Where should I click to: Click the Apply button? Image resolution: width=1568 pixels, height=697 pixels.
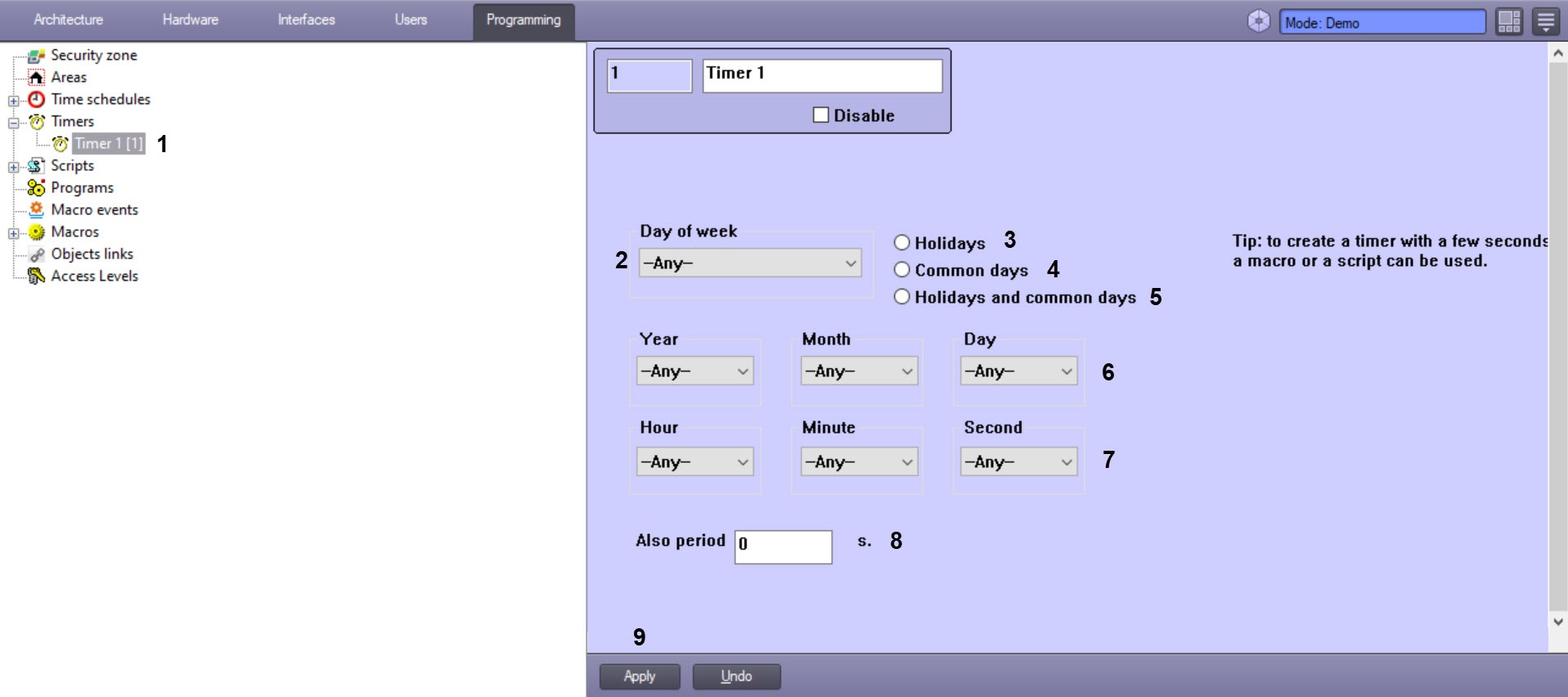coord(640,677)
